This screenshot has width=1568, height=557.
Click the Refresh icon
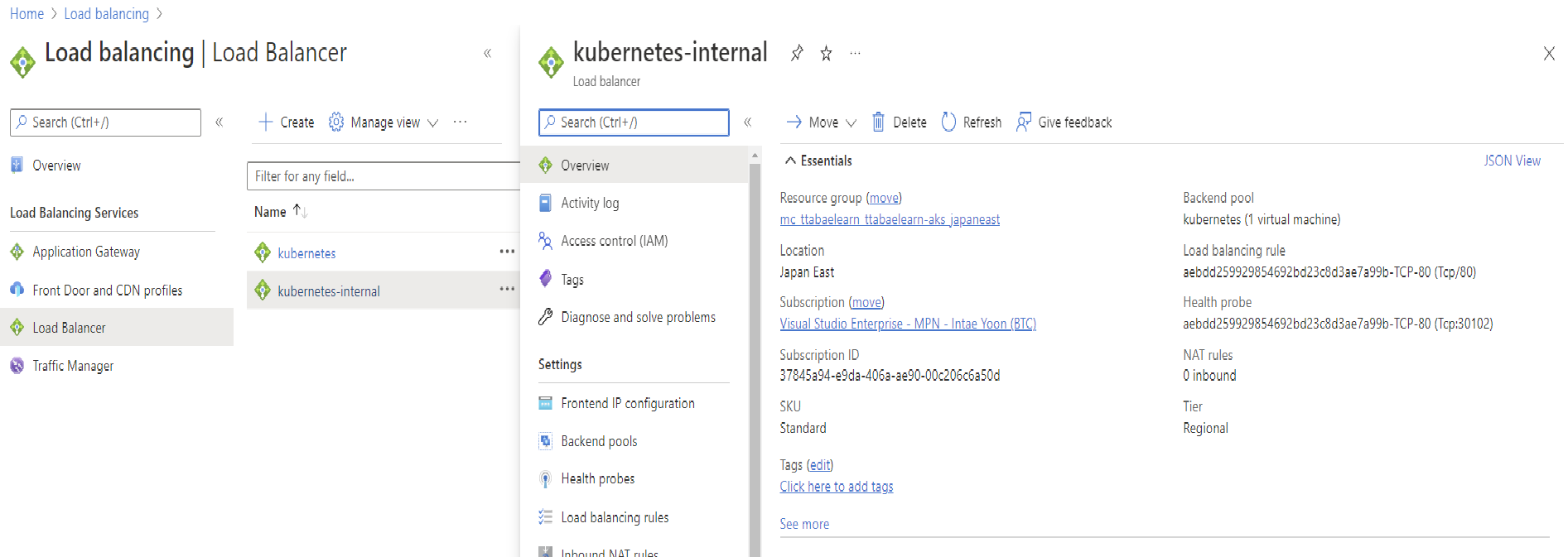point(948,122)
